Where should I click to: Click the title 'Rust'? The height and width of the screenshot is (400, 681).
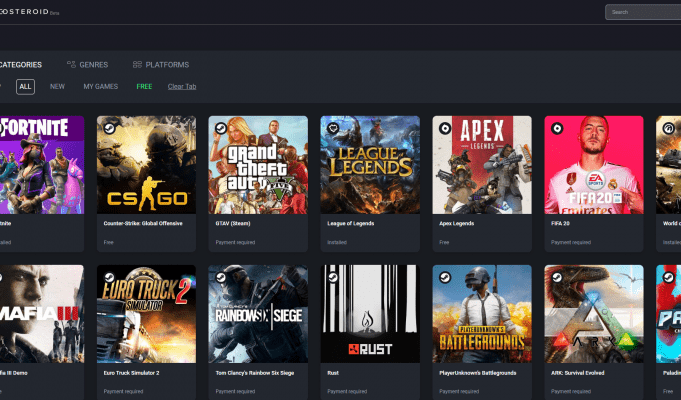click(333, 373)
